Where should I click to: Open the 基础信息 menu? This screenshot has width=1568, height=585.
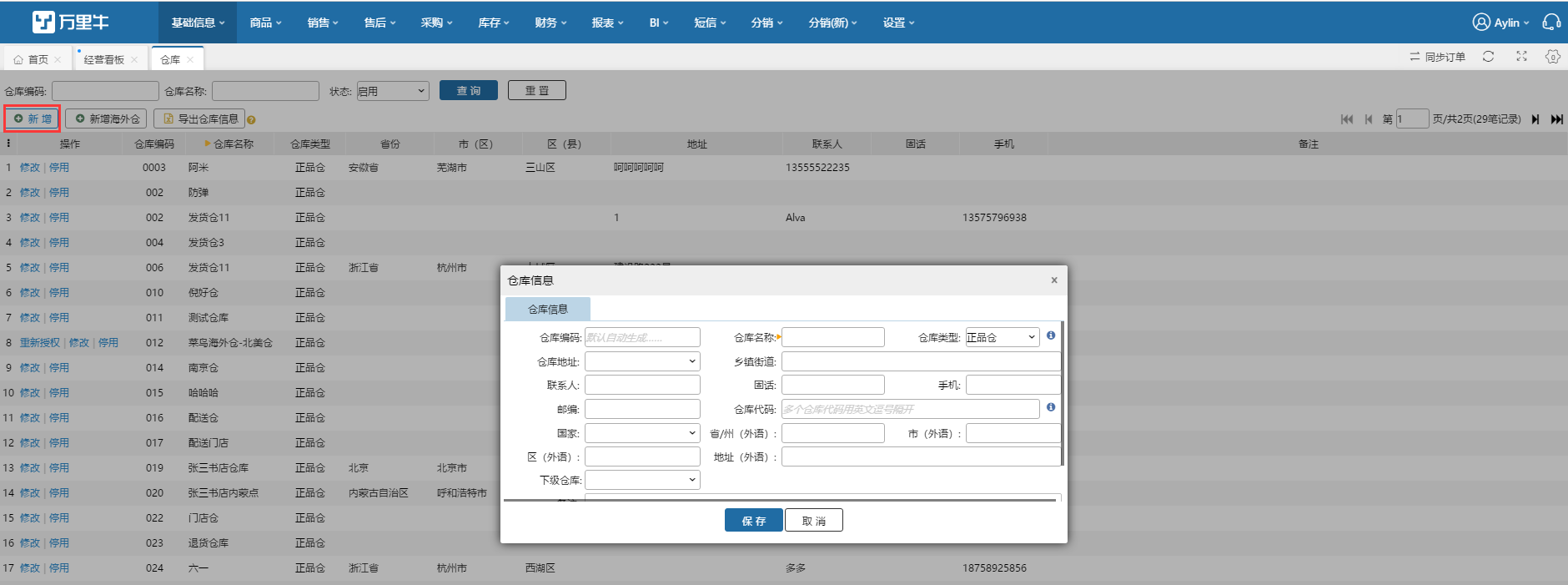(x=198, y=23)
